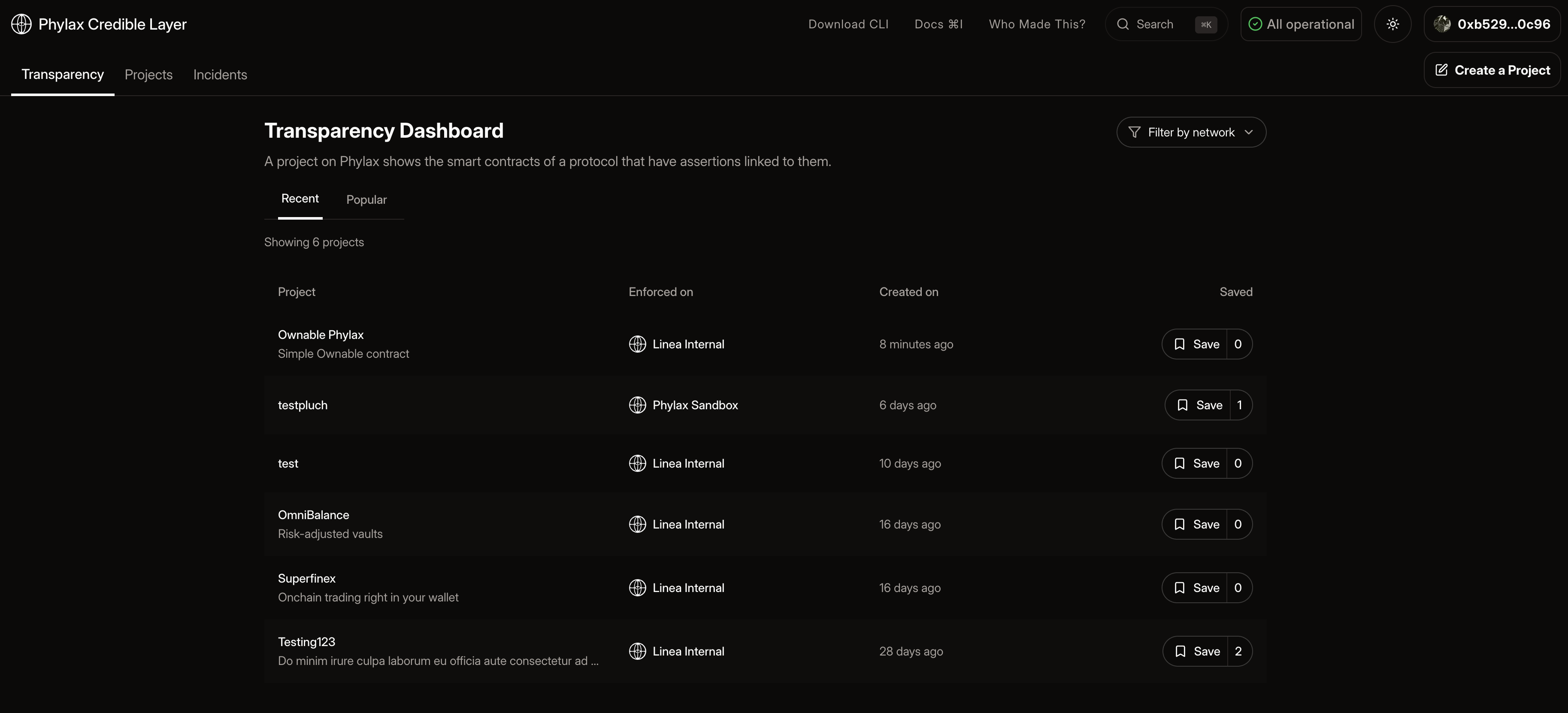
Task: Expand the Filter by network chevron
Action: pos(1248,132)
